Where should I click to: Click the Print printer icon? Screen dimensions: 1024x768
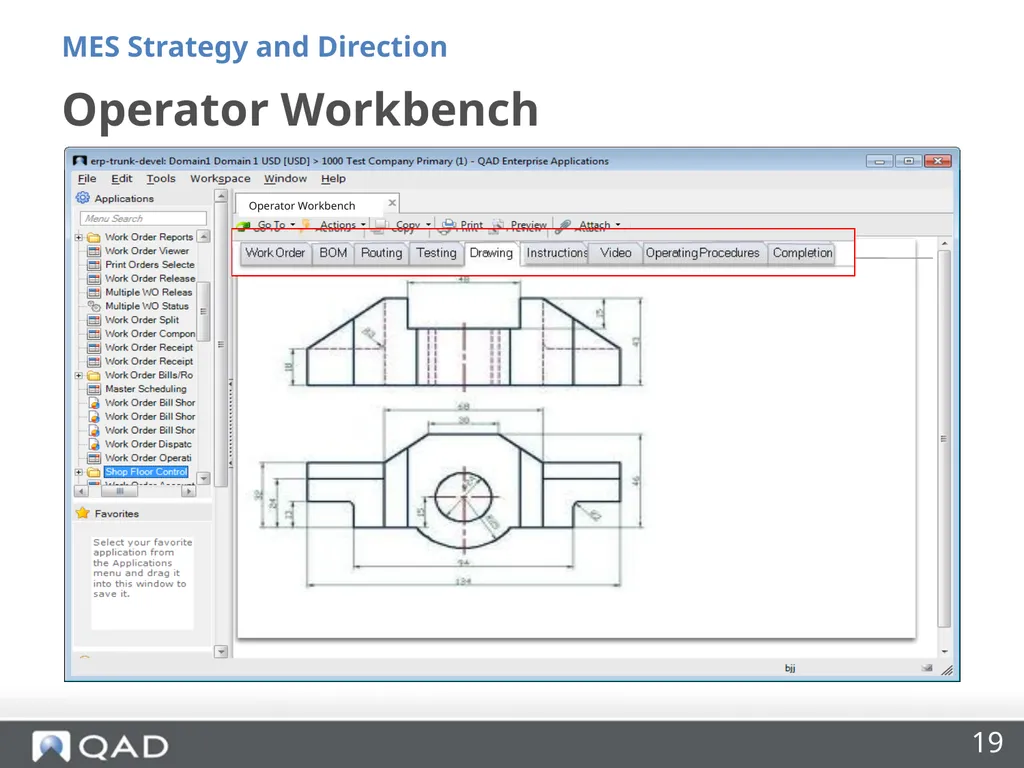click(x=447, y=226)
